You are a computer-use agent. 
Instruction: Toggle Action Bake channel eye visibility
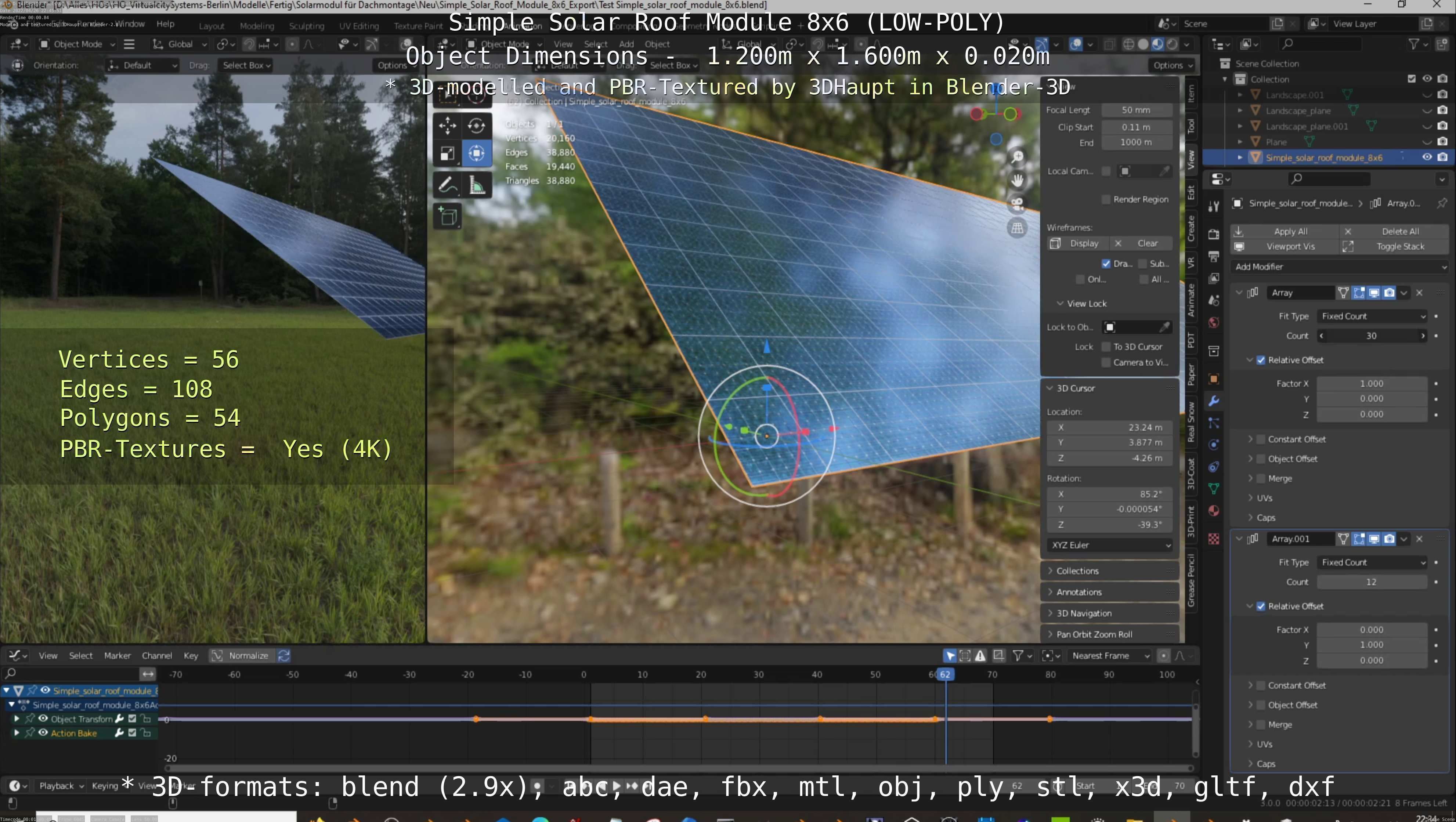43,733
